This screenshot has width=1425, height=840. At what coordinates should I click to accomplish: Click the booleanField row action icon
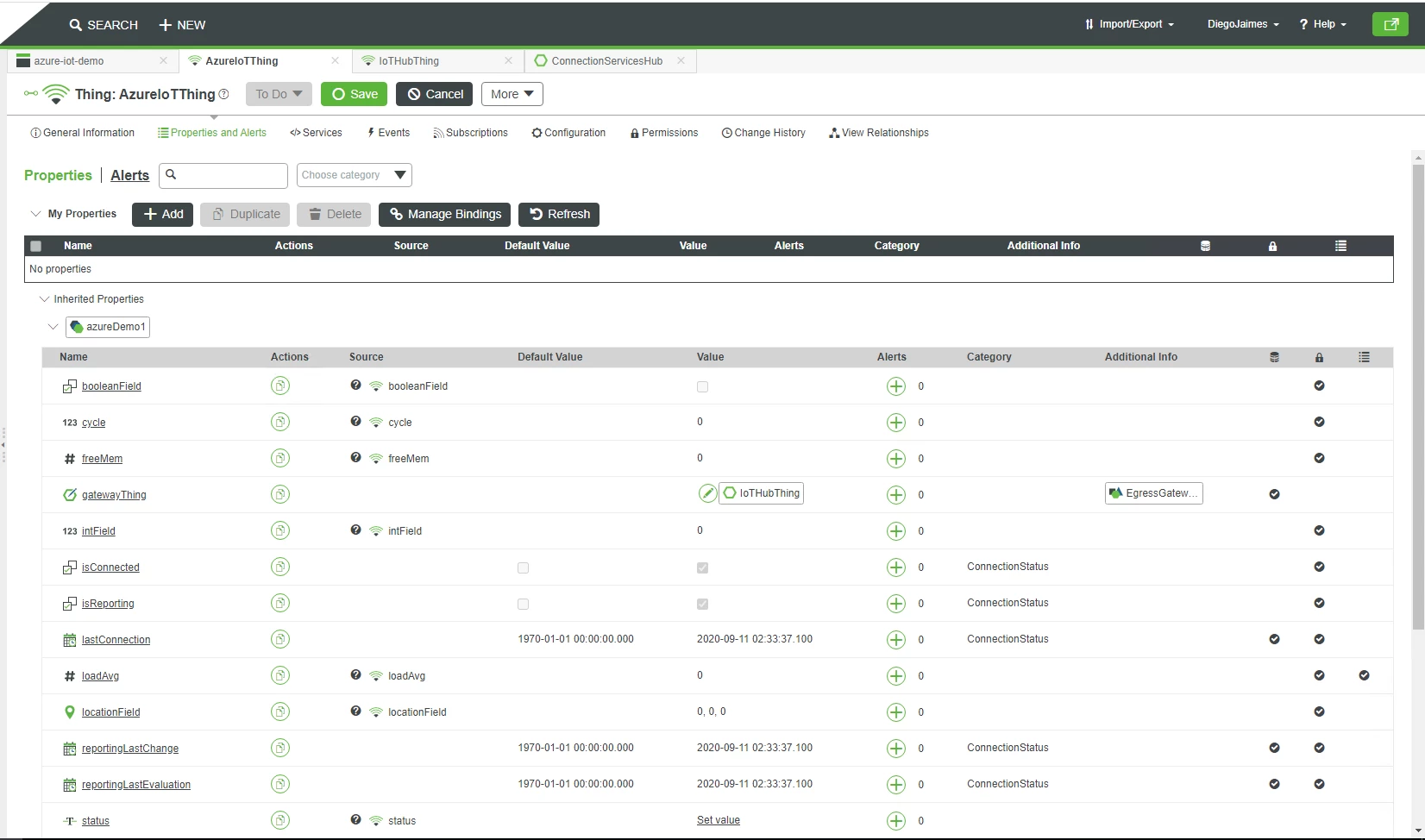pos(280,386)
